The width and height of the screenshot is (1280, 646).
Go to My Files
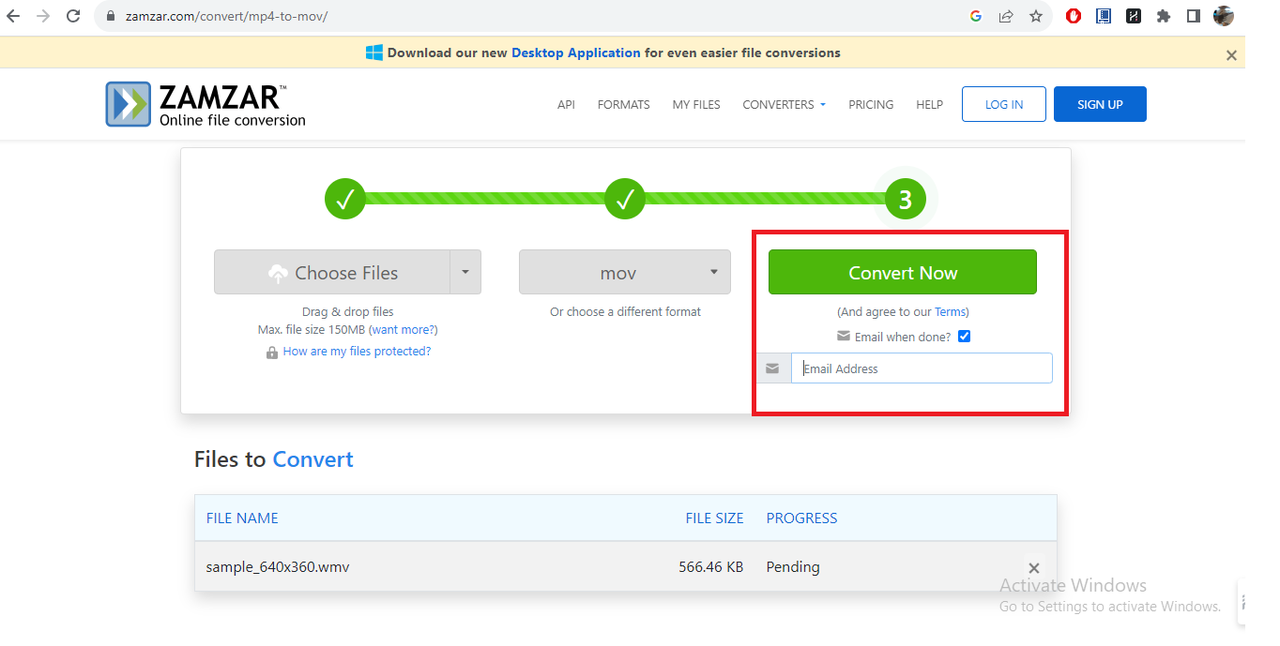point(696,104)
